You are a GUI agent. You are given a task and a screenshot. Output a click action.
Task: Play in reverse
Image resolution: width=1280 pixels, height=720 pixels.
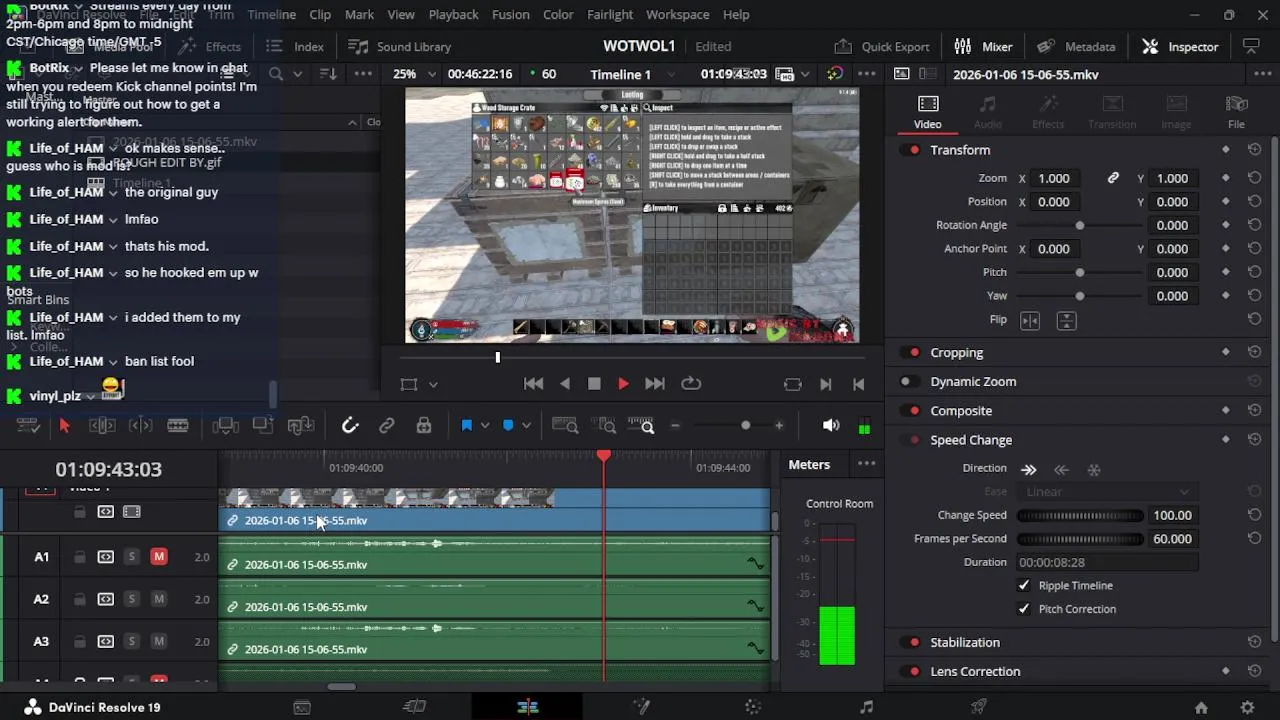click(x=565, y=384)
